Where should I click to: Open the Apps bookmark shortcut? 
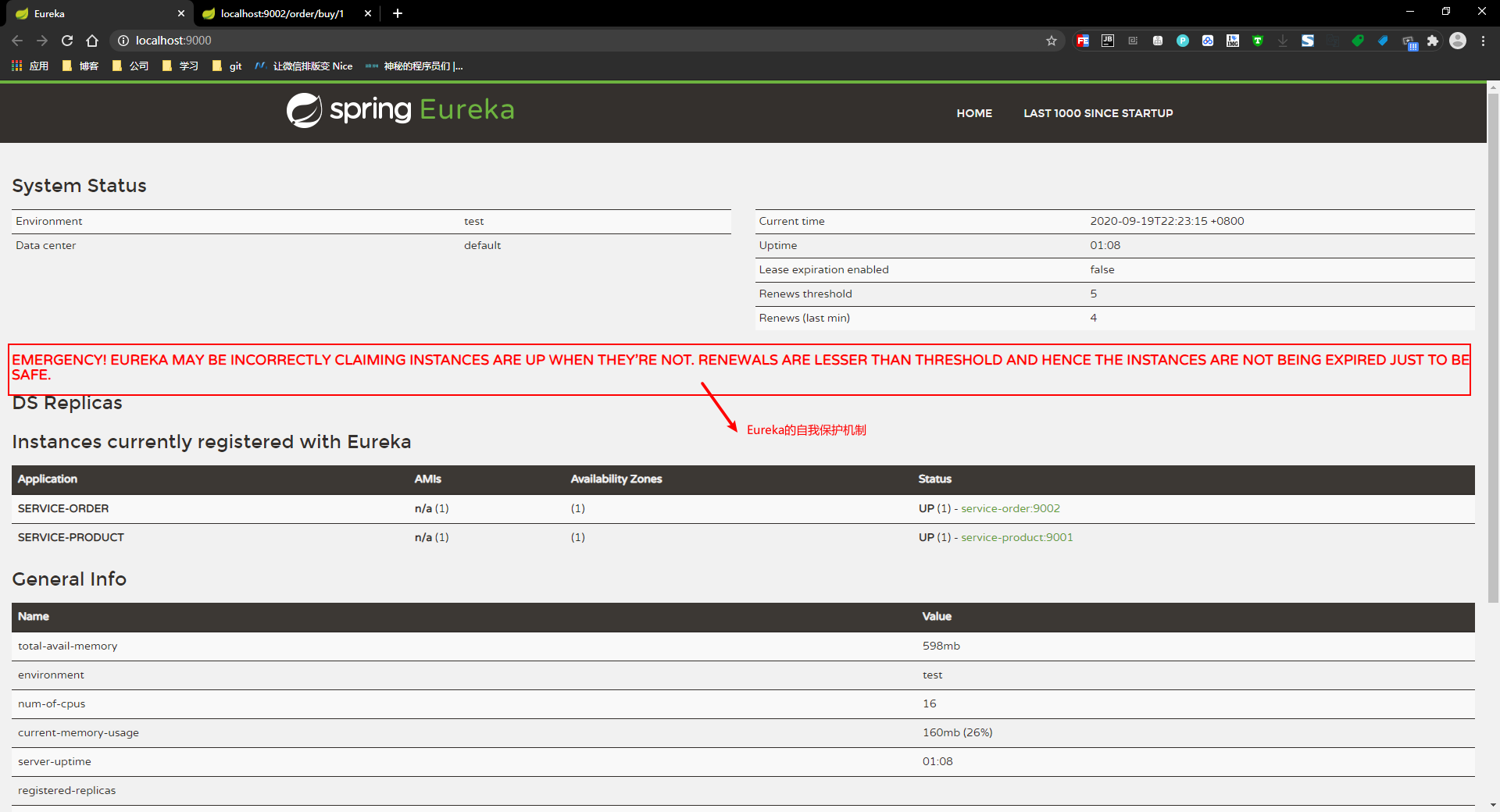click(30, 66)
